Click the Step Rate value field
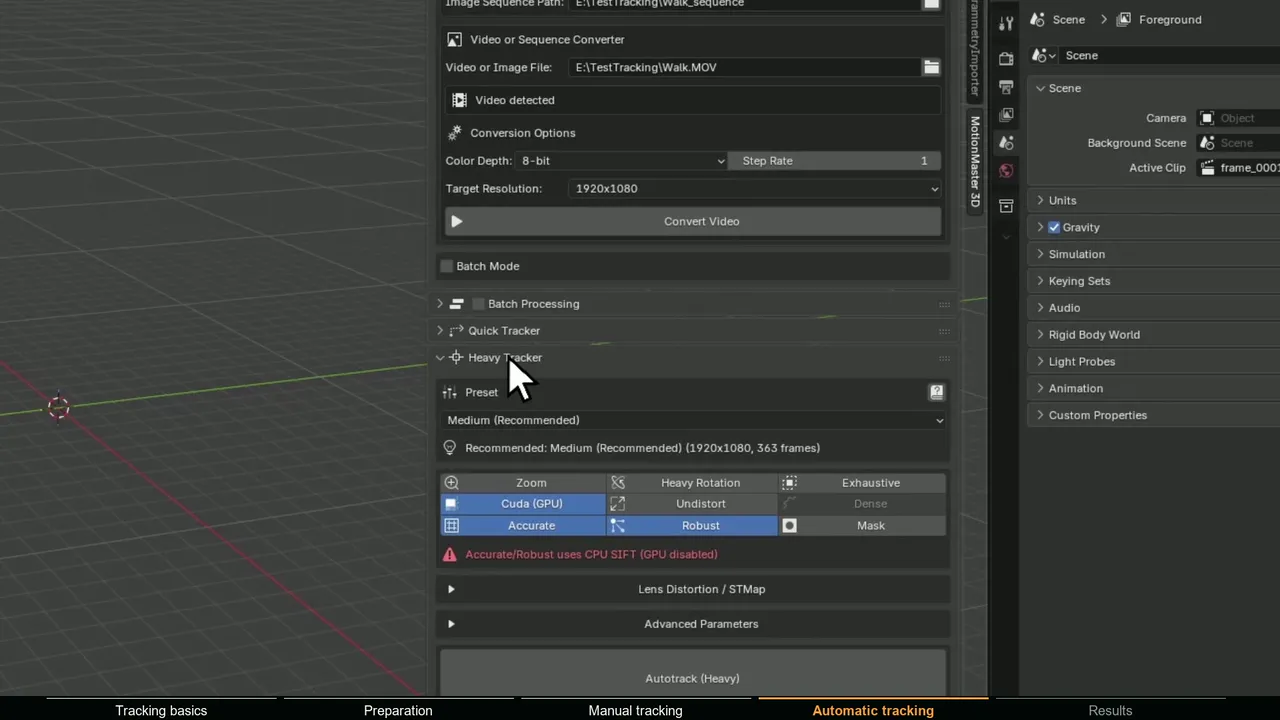The width and height of the screenshot is (1280, 720). (835, 160)
